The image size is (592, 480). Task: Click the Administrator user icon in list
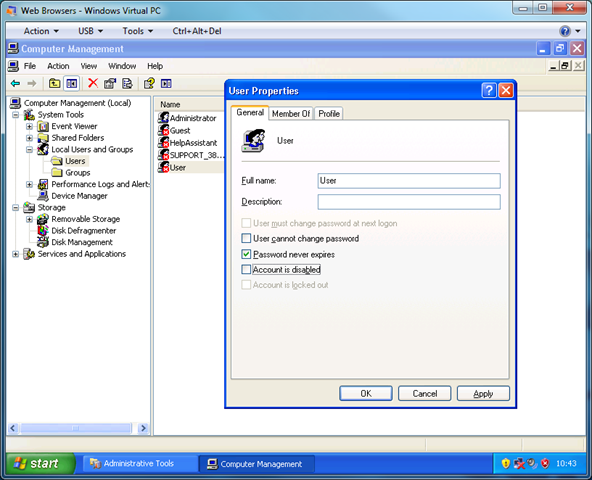(x=163, y=117)
